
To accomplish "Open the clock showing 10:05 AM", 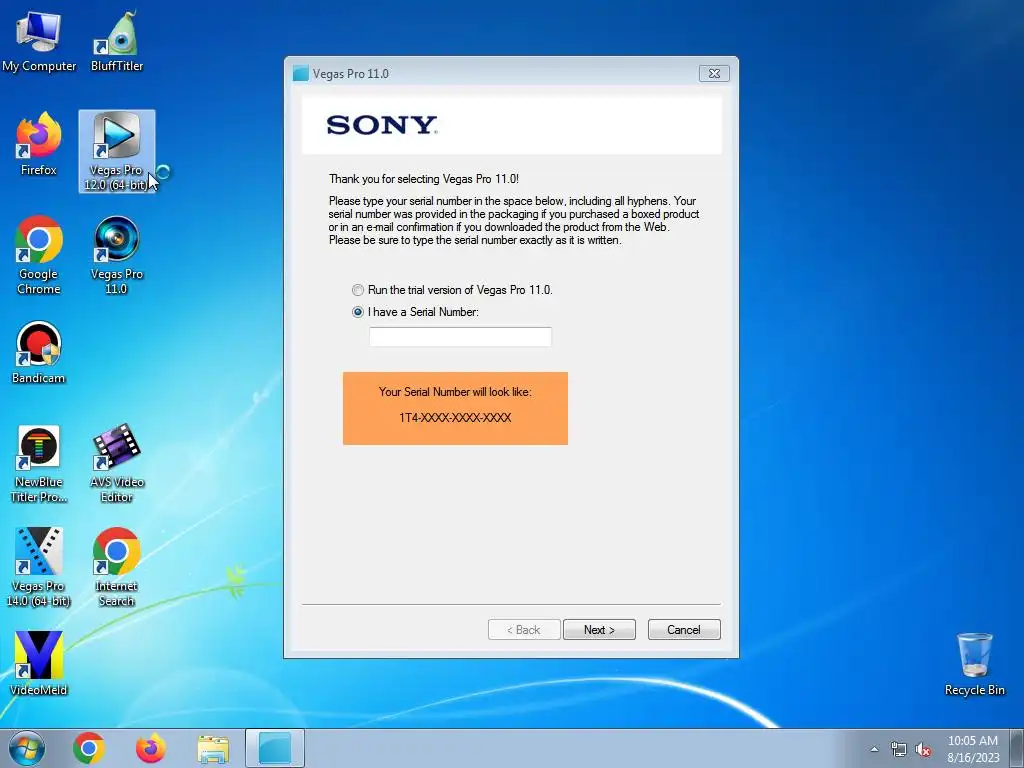I will coord(973,749).
